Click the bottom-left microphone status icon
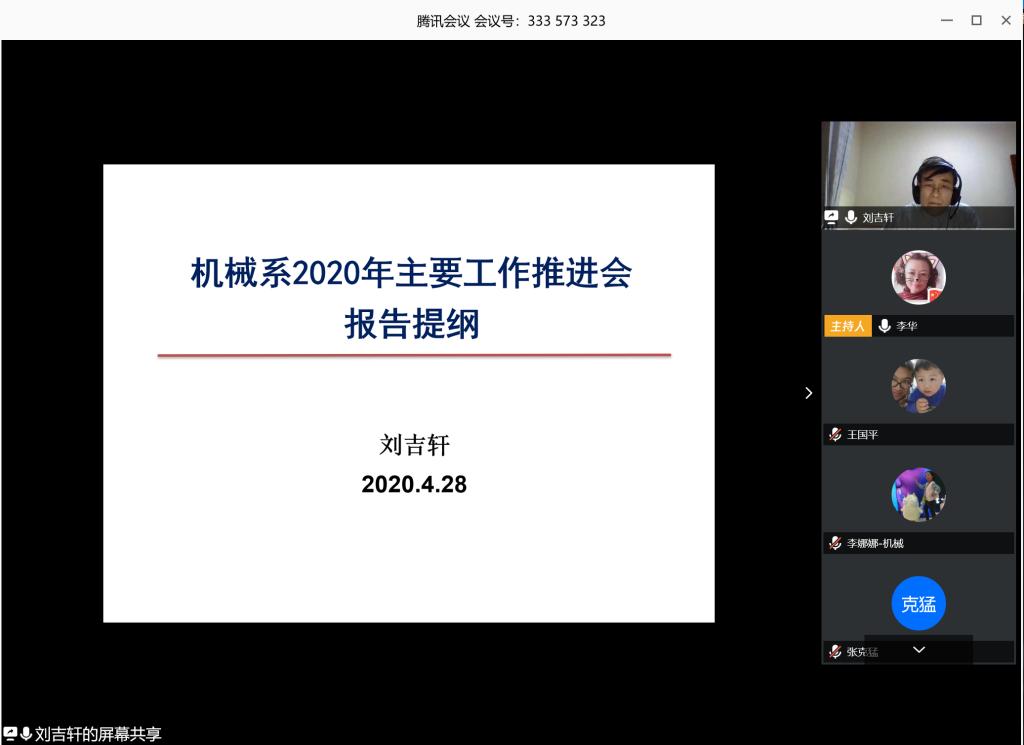 (x=26, y=734)
